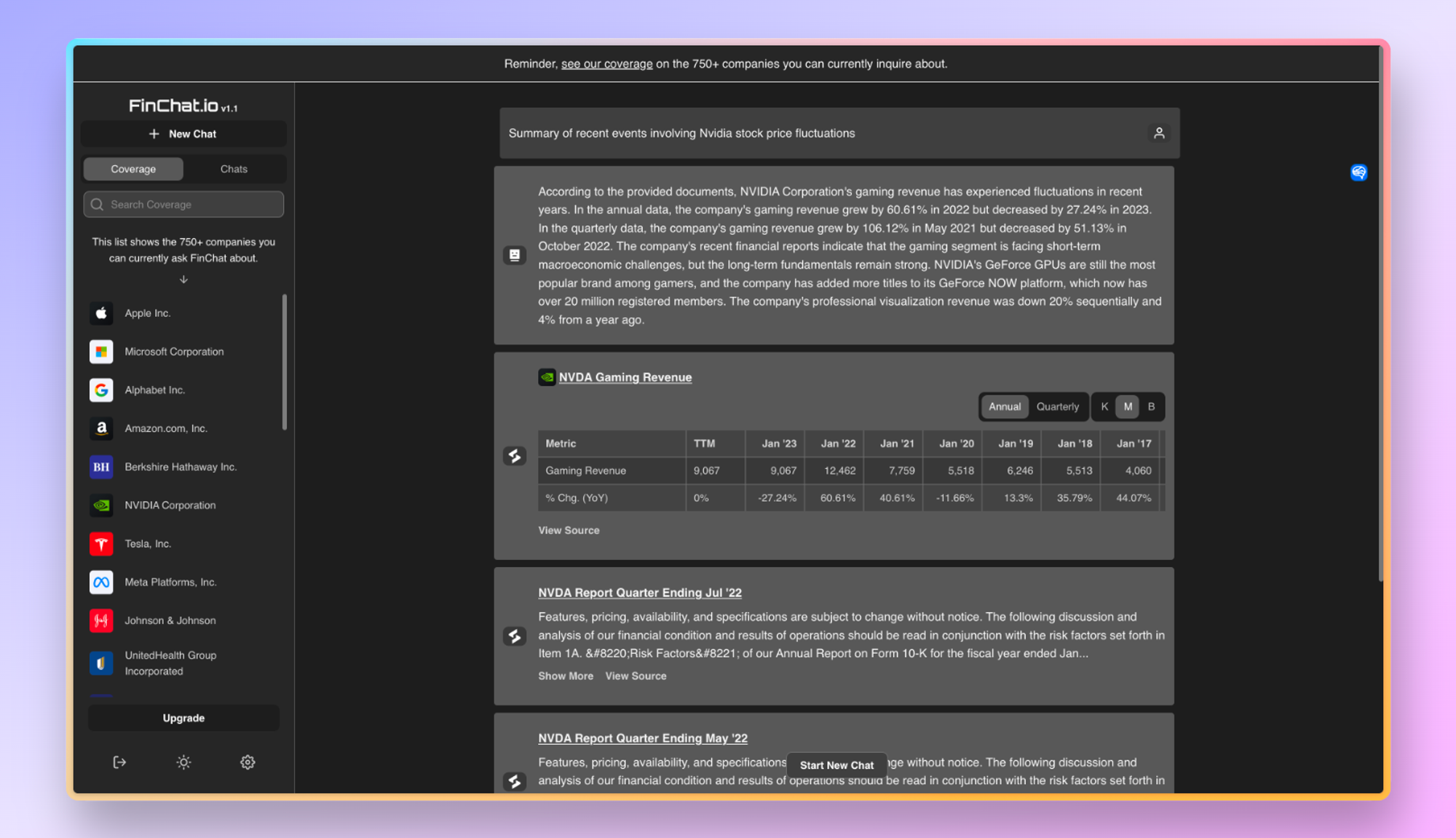
Task: Click the Apple Inc. logo icon
Action: coord(101,313)
